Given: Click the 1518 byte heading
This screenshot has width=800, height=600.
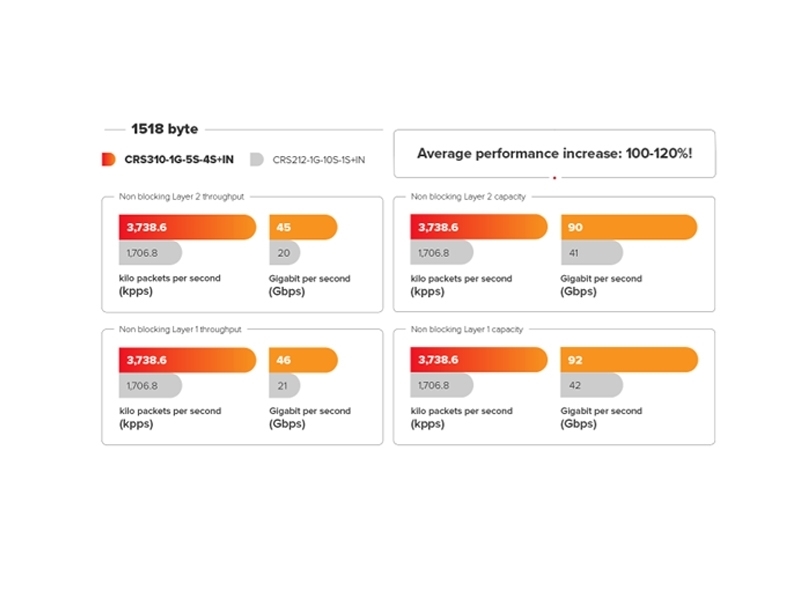Looking at the screenshot, I should click(x=164, y=129).
